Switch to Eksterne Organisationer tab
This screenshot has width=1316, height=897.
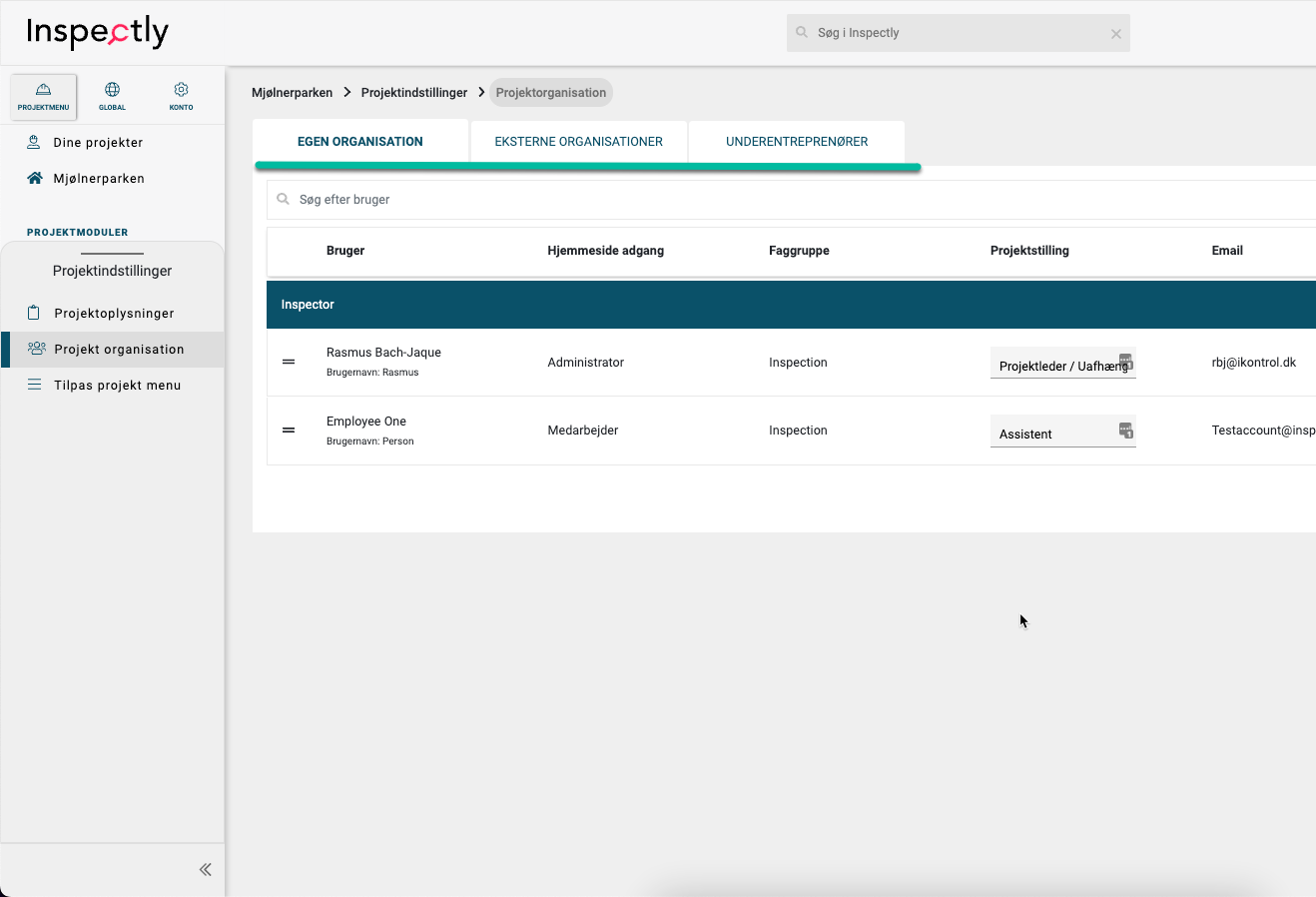tap(579, 142)
